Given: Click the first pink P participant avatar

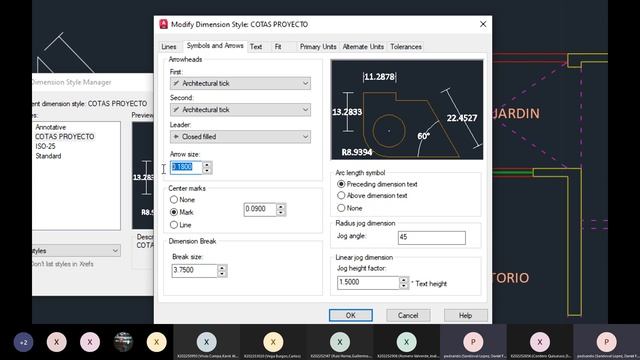Looking at the screenshot, I should pos(473,342).
